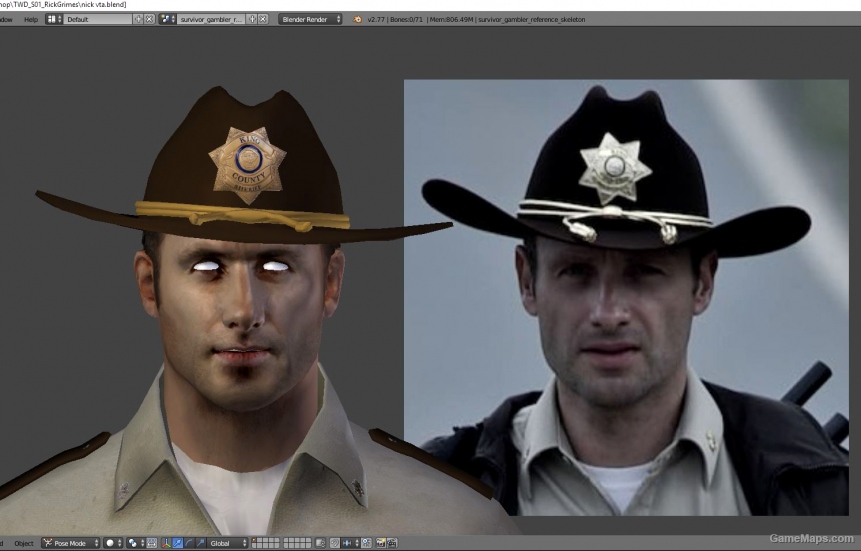Image resolution: width=861 pixels, height=551 pixels.
Task: Toggle lock camera and layers icon
Action: coord(320,543)
